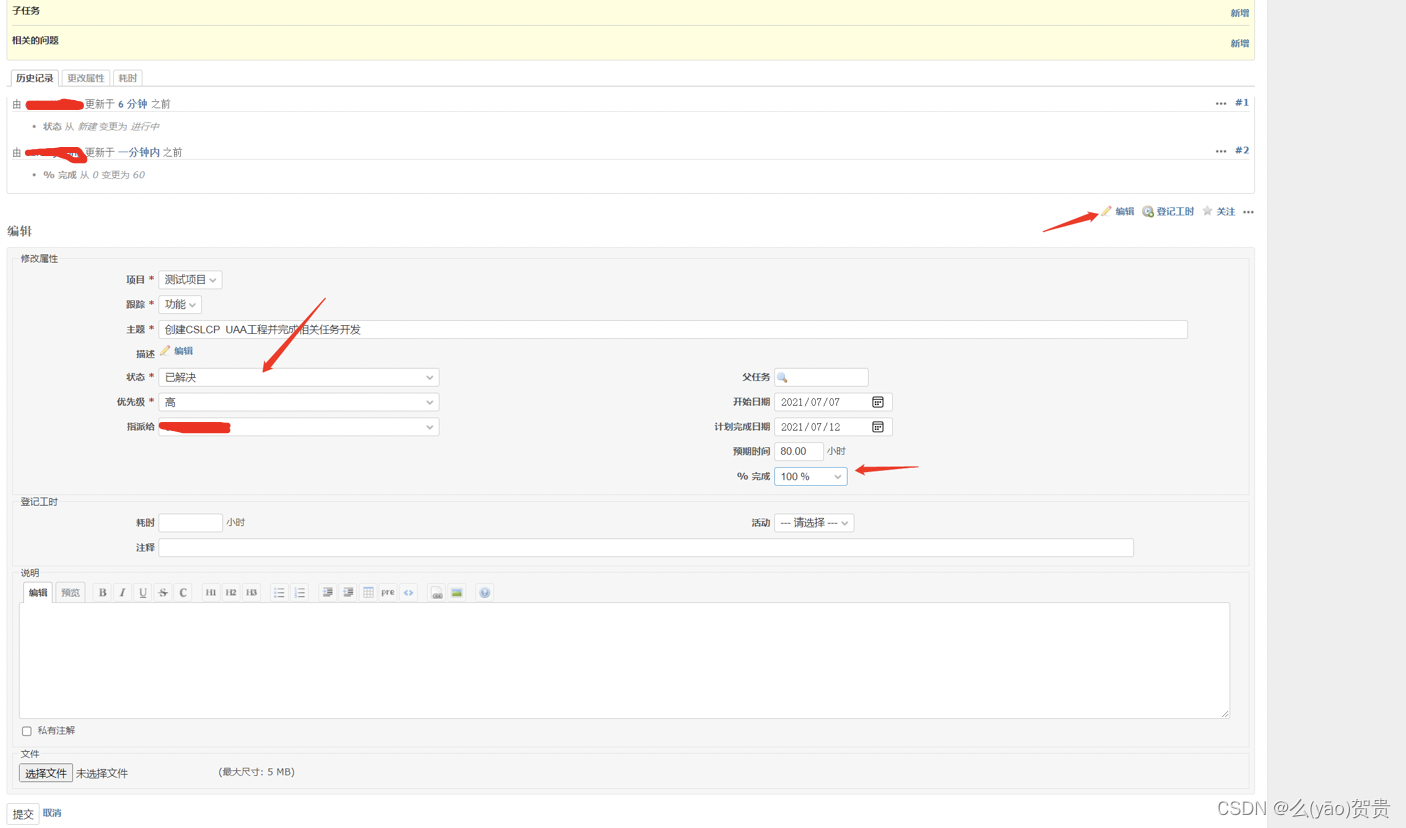This screenshot has height=828, width=1406.
Task: Open text formatting help icon
Action: pyautogui.click(x=484, y=593)
